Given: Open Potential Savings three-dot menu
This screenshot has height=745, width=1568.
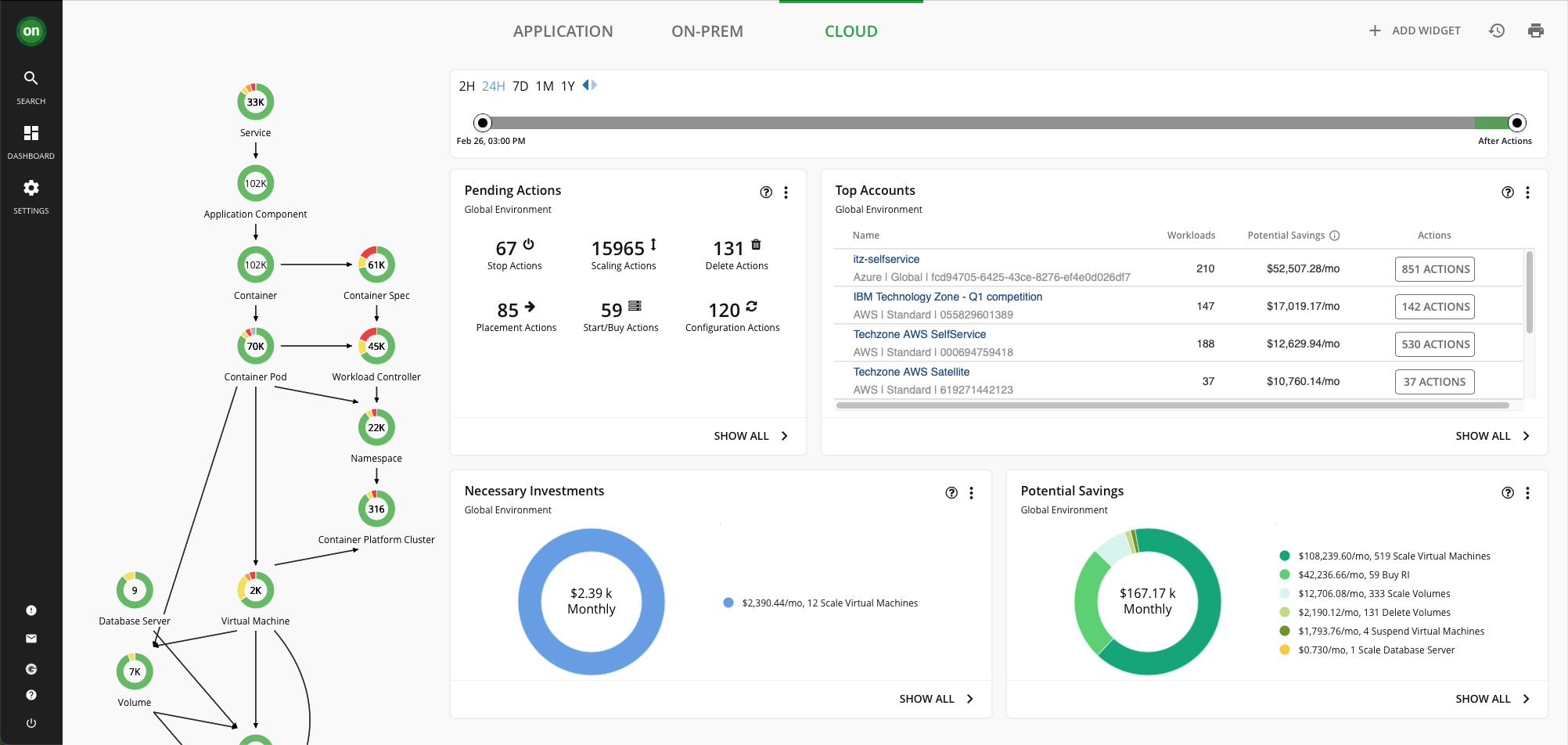Looking at the screenshot, I should pos(1527,493).
